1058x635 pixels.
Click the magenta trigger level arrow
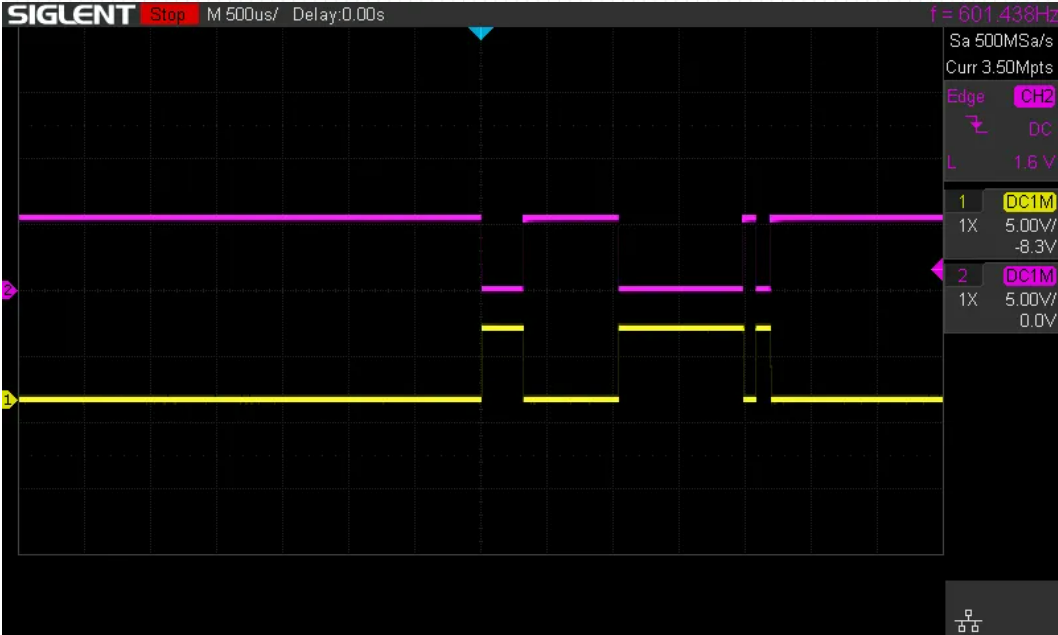tap(937, 269)
